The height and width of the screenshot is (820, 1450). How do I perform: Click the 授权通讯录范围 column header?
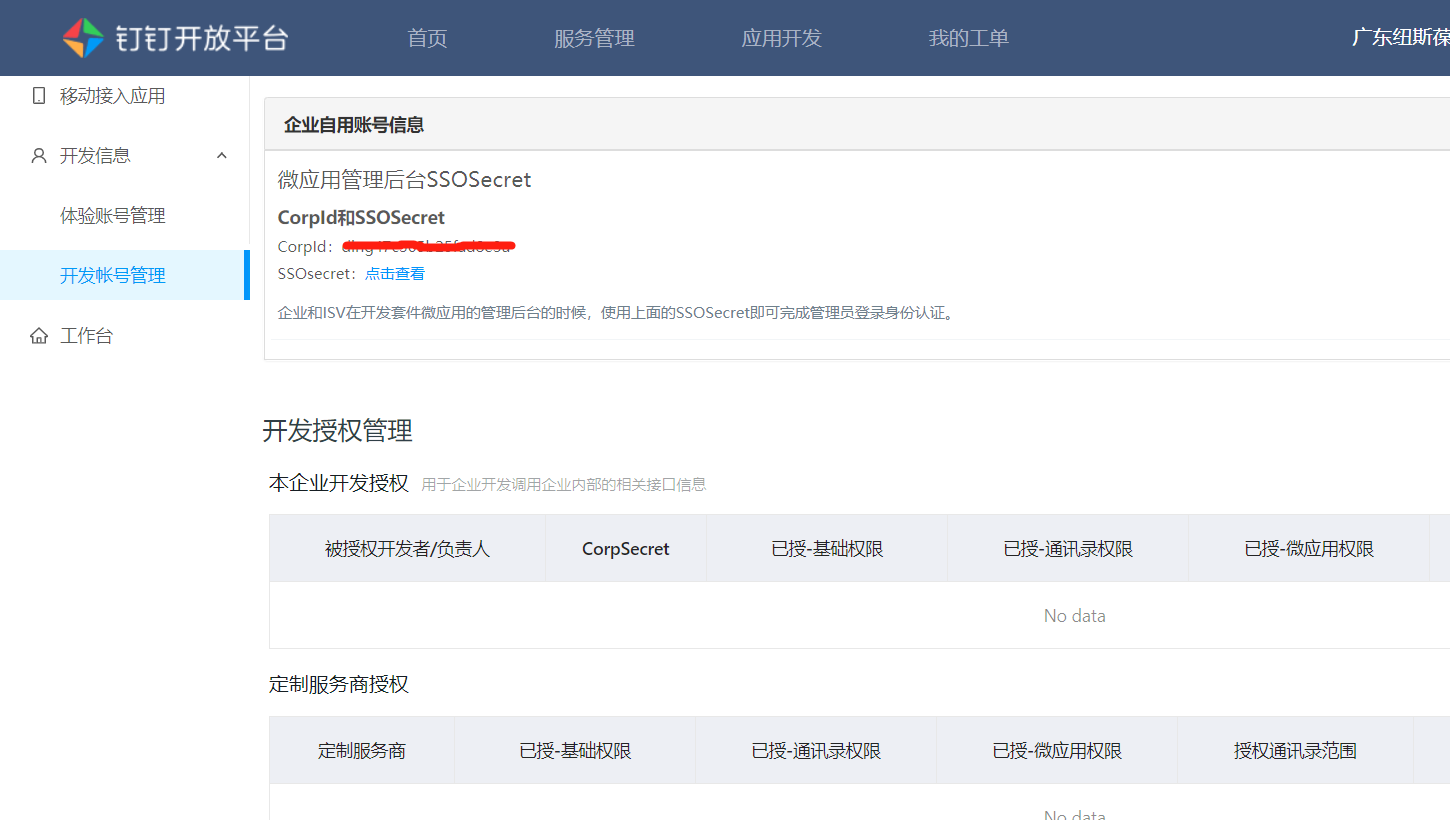tap(1295, 751)
